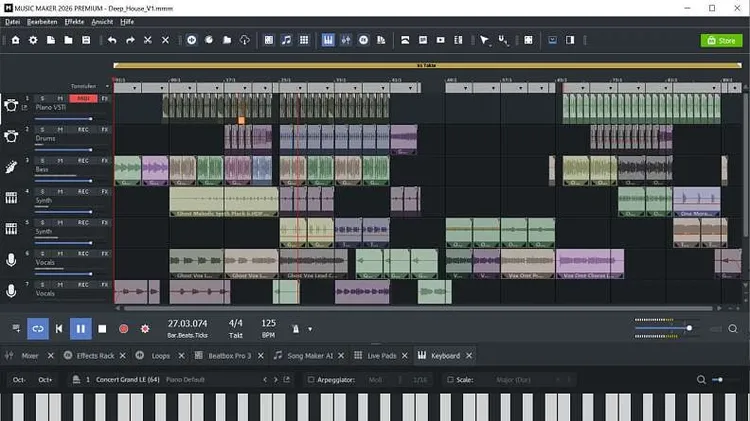Open the metronome icon next to BPM
750x421 pixels.
(x=297, y=328)
